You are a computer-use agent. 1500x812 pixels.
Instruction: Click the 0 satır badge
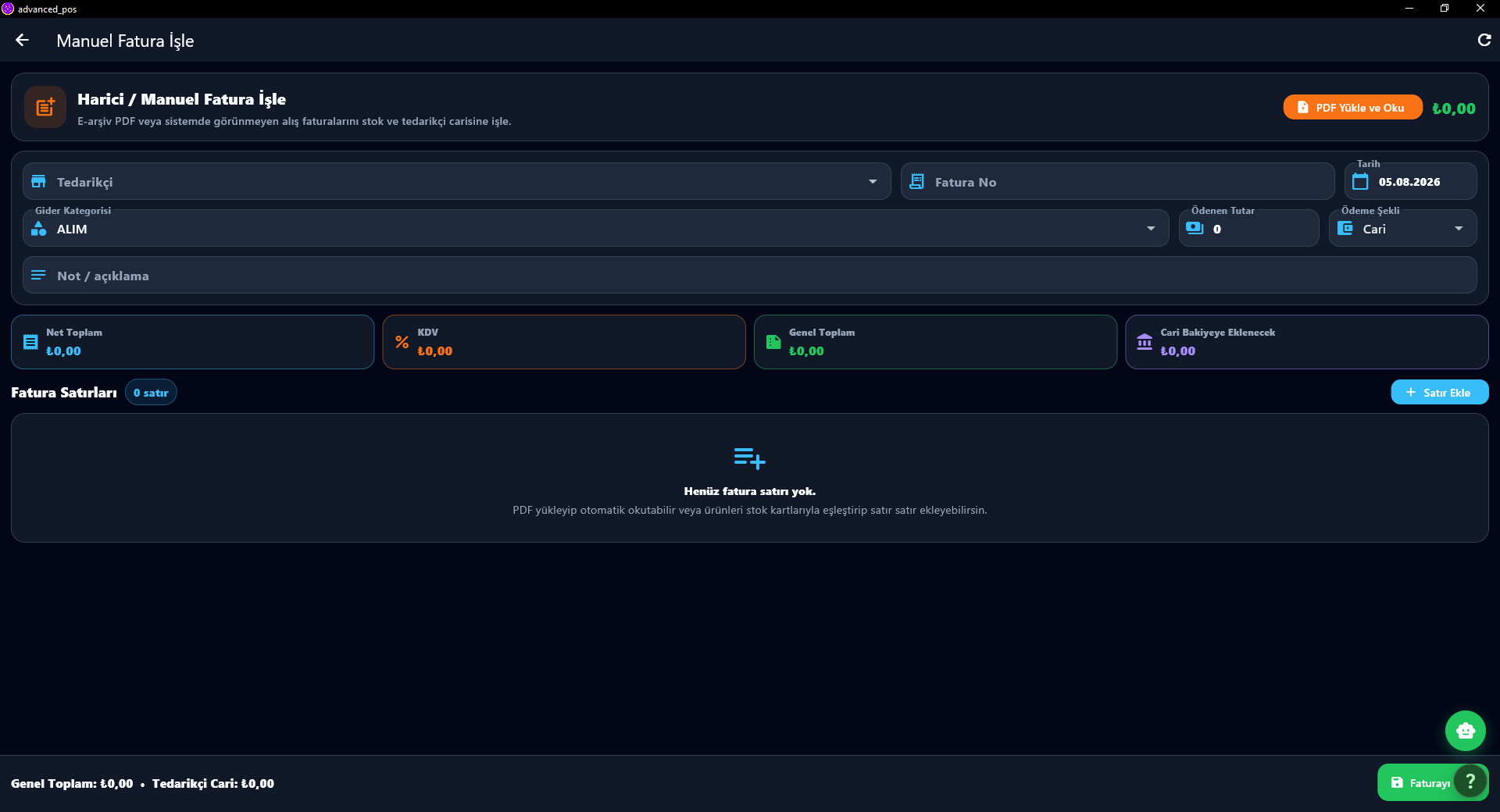point(151,393)
